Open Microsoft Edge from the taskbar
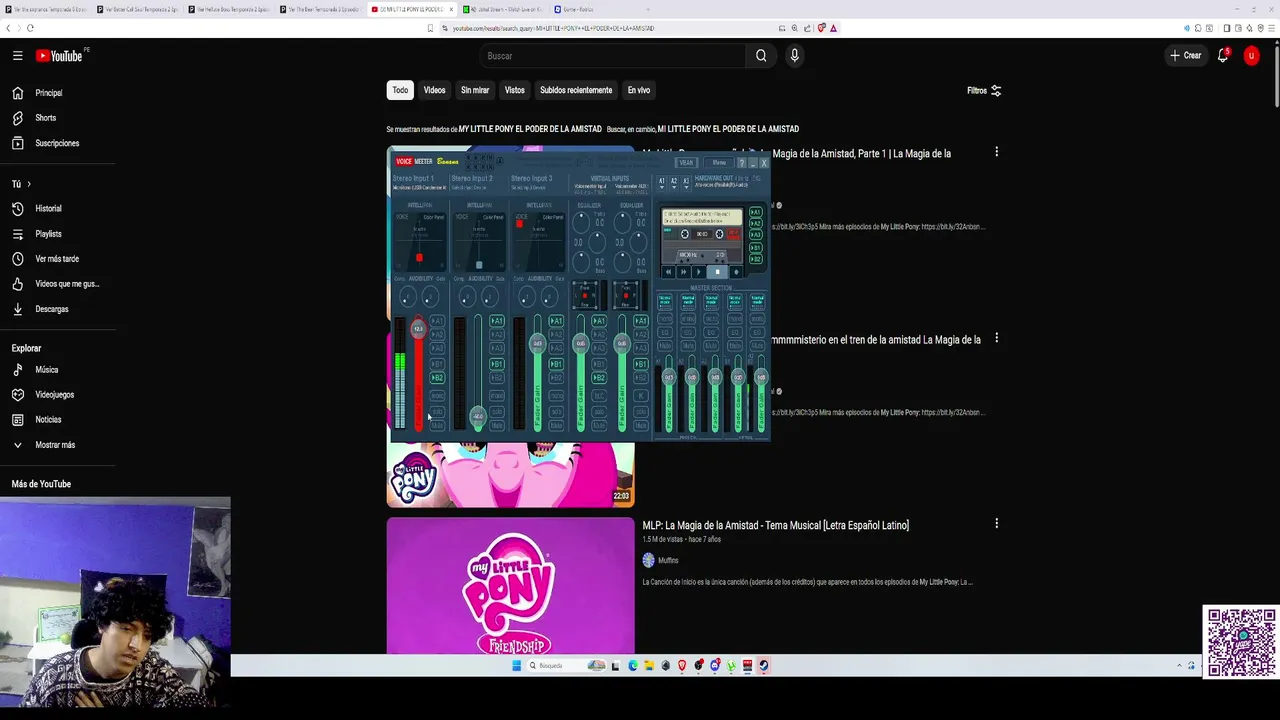1280x720 pixels. pyautogui.click(x=633, y=666)
